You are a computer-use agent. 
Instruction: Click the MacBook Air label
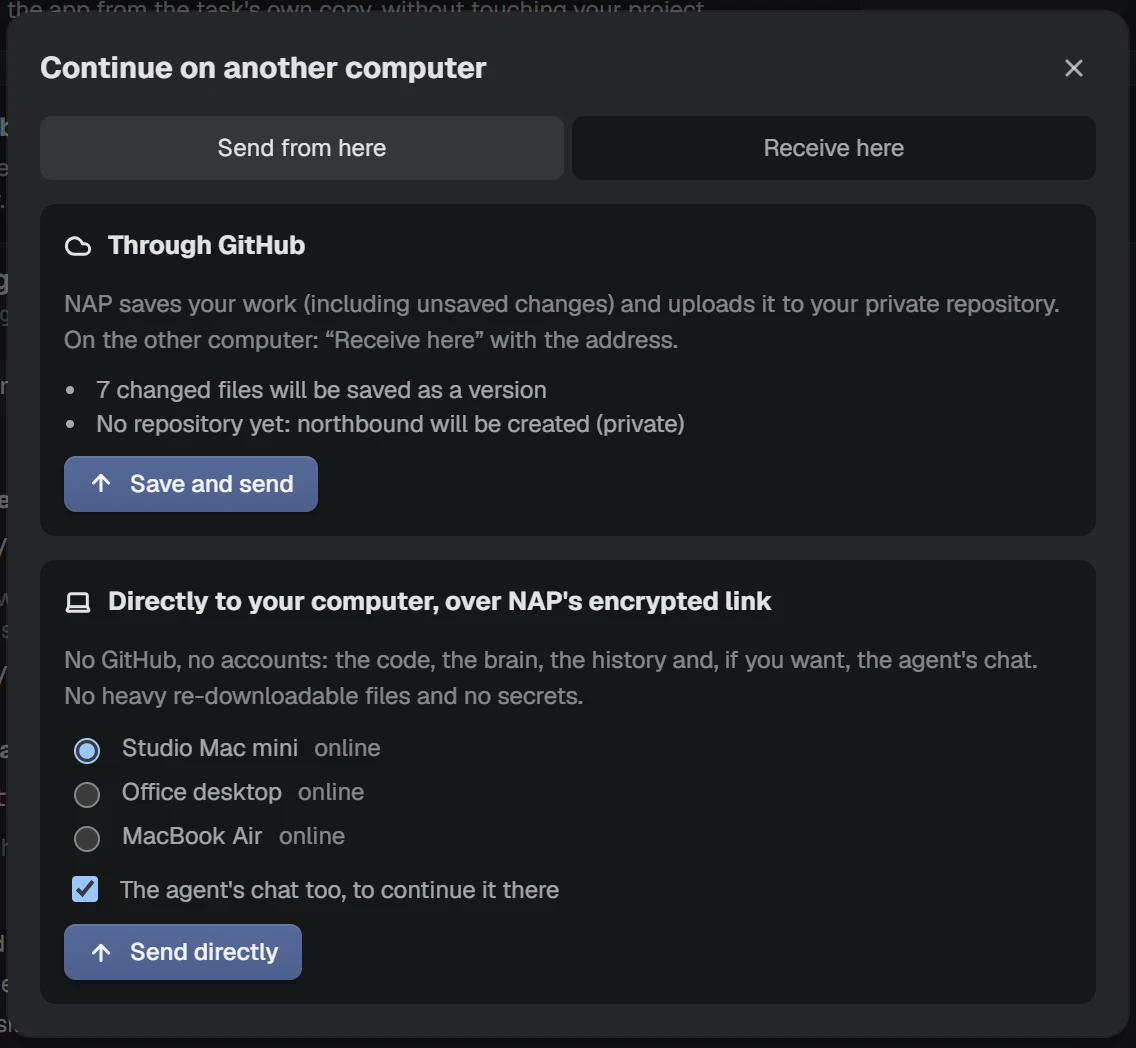tap(192, 837)
